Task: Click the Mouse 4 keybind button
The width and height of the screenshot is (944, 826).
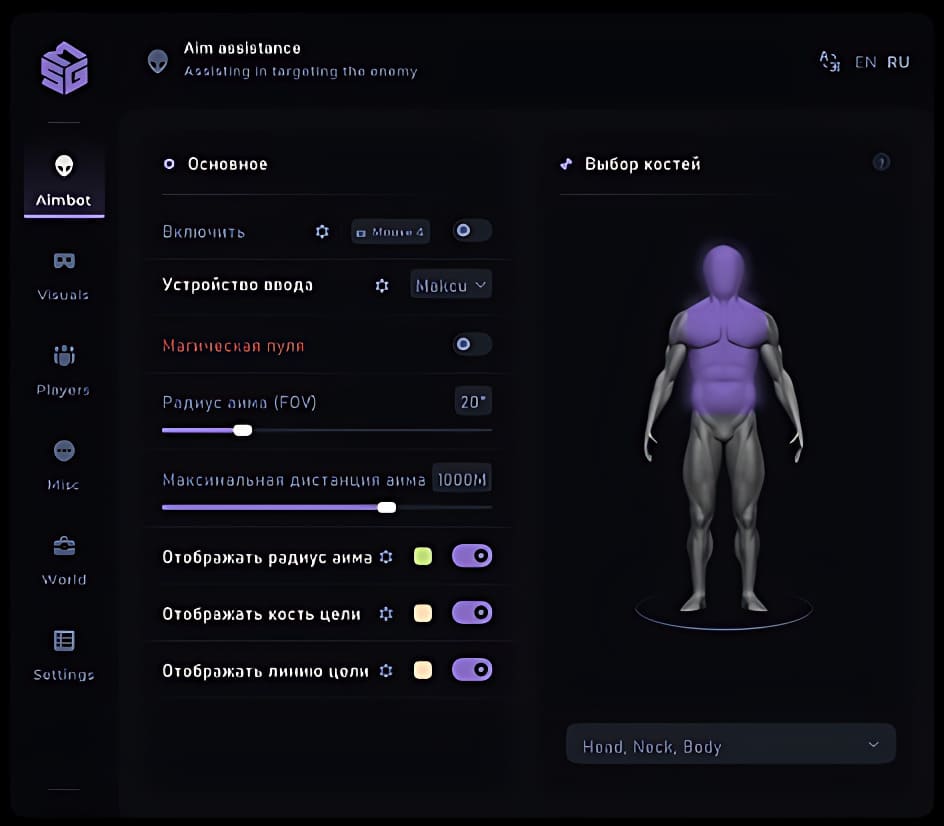Action: pos(390,232)
